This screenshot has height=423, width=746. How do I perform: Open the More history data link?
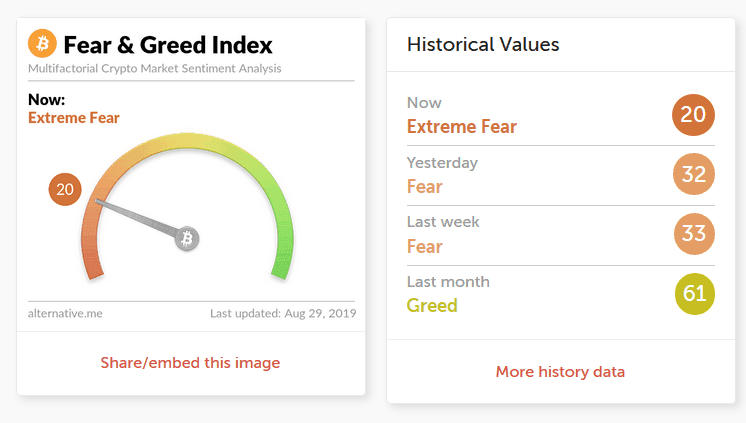tap(560, 372)
